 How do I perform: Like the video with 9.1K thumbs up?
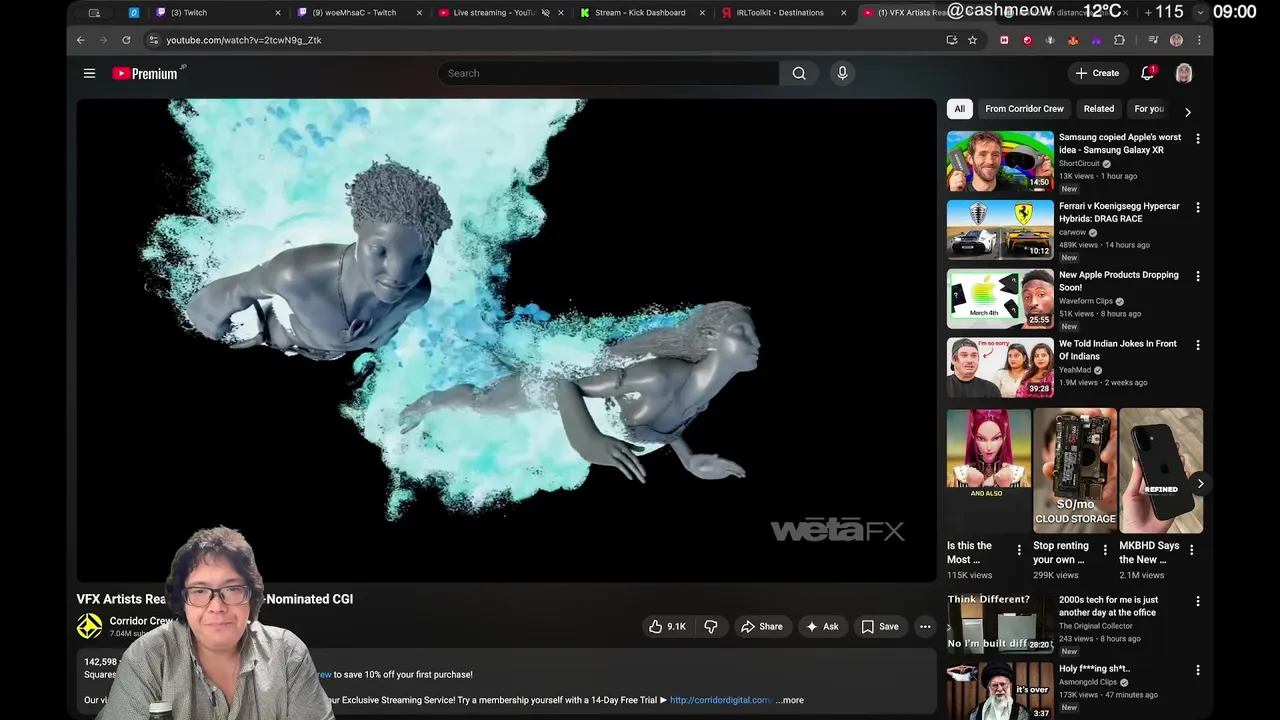click(667, 627)
